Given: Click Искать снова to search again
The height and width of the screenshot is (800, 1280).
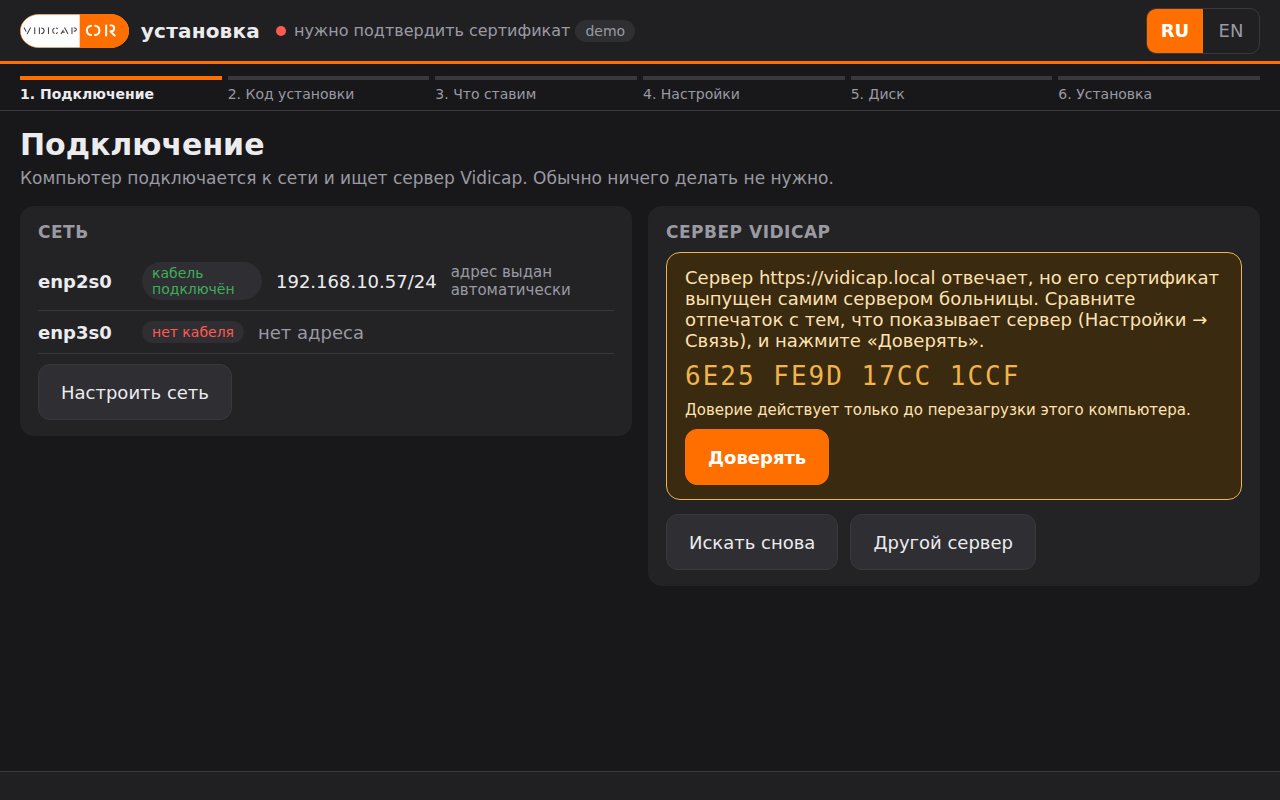Looking at the screenshot, I should click(752, 542).
